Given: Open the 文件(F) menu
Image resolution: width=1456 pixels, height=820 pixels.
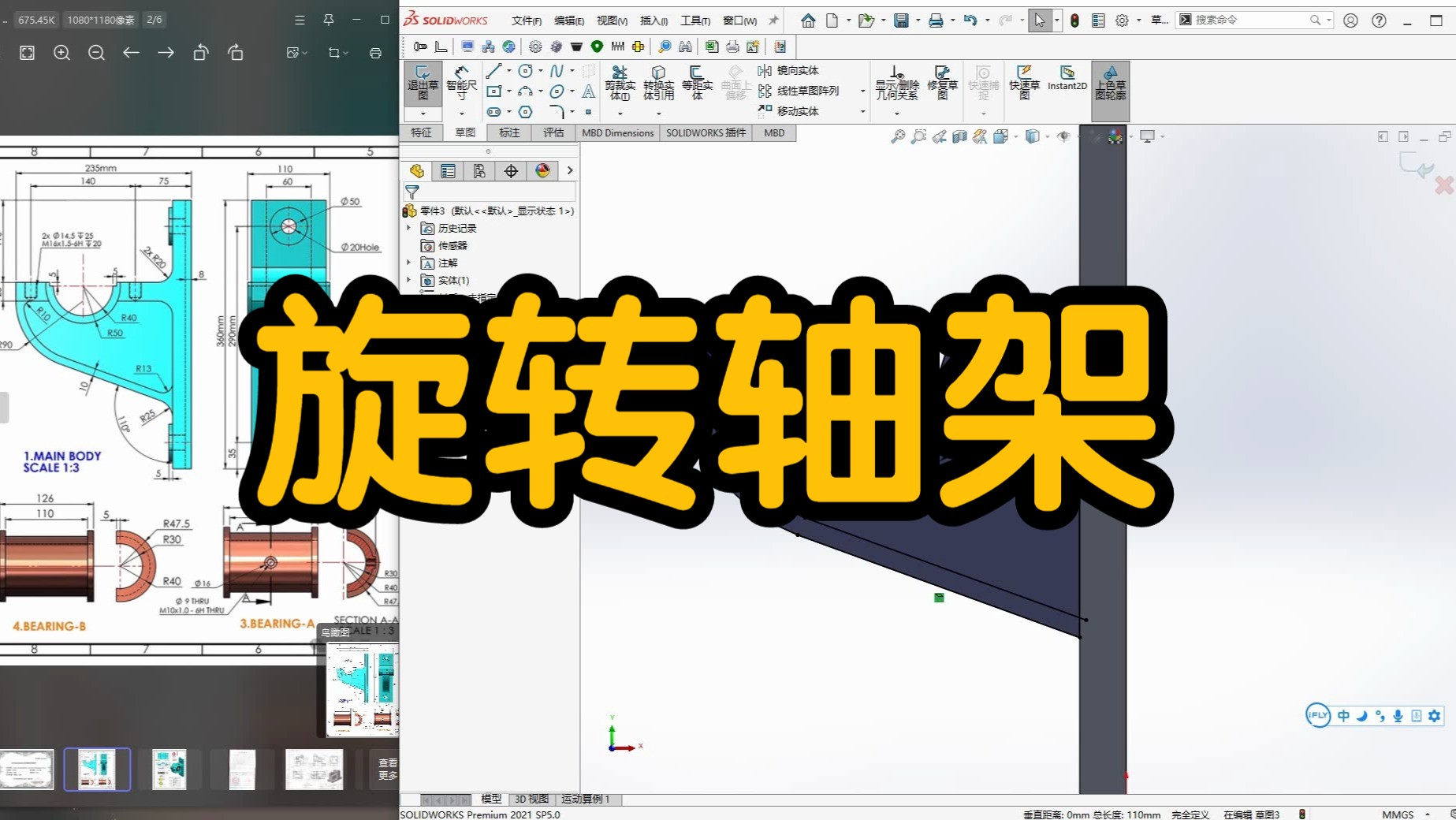Looking at the screenshot, I should [527, 20].
